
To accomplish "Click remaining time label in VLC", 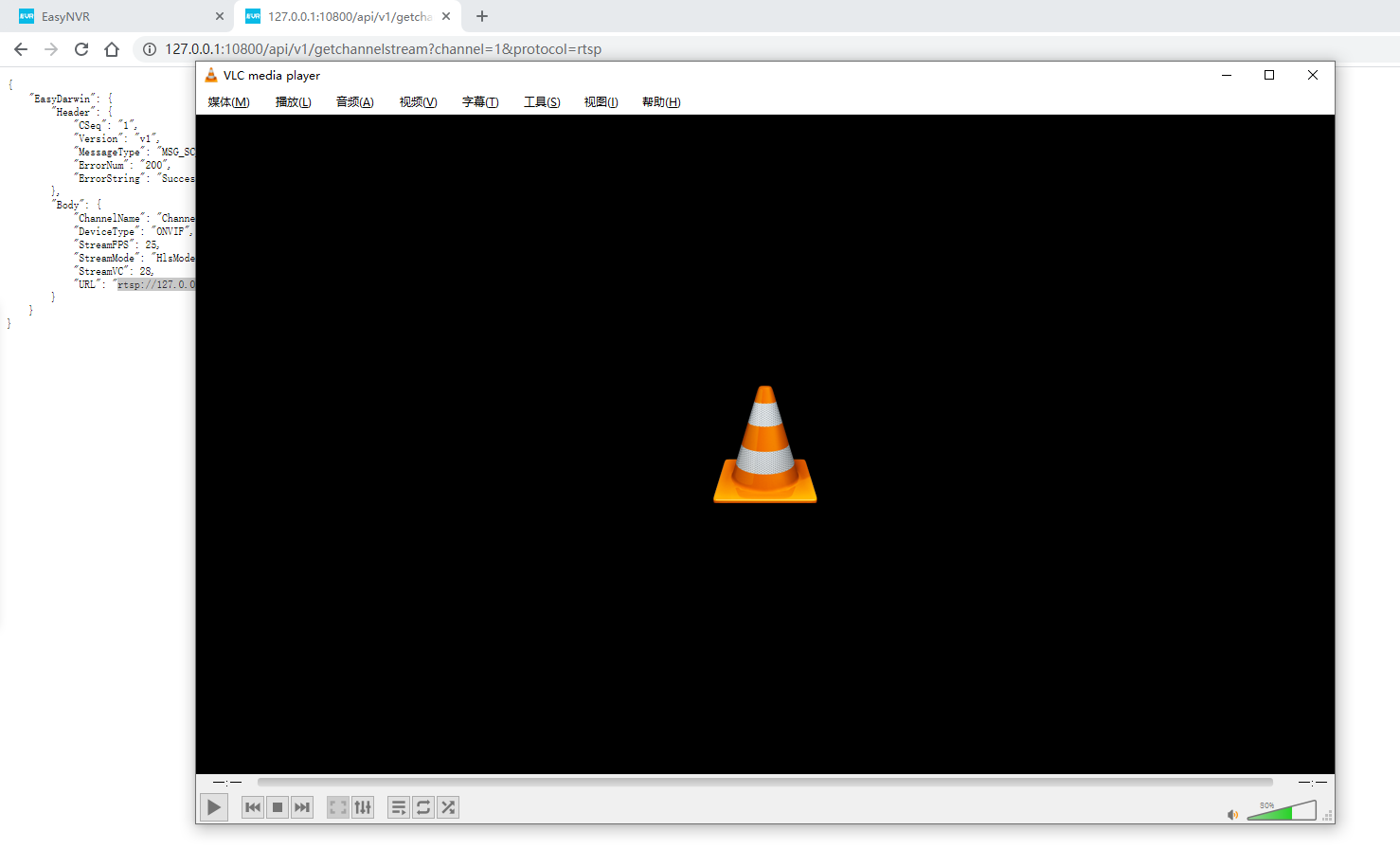I will [1312, 783].
